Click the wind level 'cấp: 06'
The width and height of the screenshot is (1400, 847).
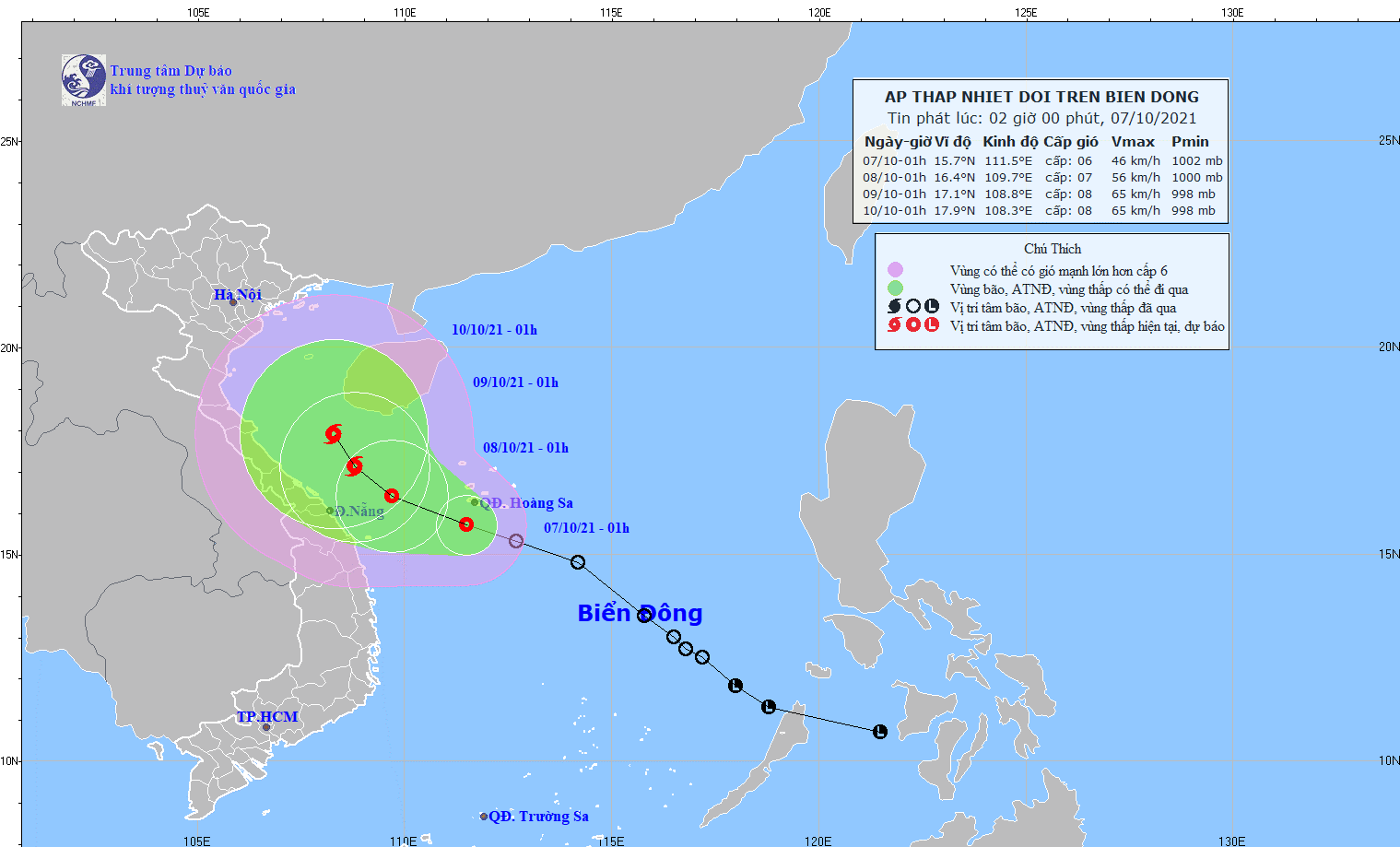pyautogui.click(x=1068, y=161)
